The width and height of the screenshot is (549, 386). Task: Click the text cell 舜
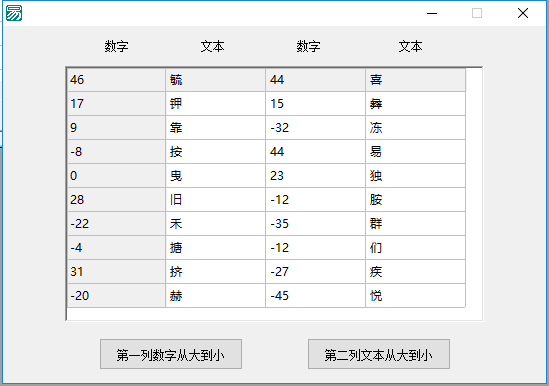pos(416,104)
